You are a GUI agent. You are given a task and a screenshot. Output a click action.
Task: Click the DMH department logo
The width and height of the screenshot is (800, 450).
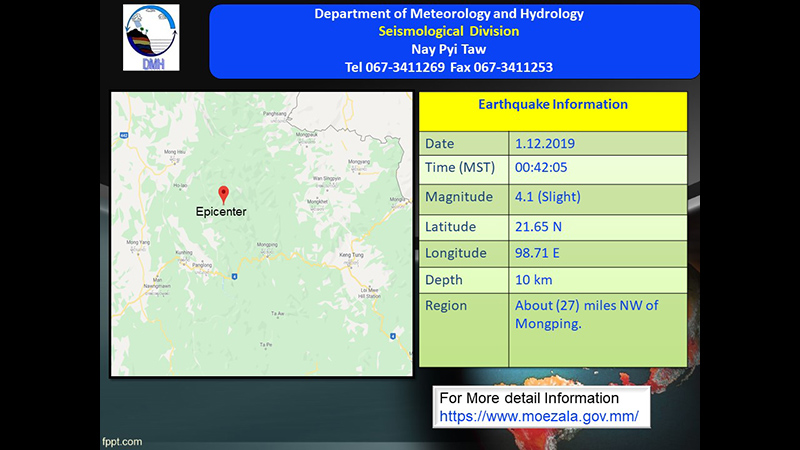click(151, 37)
